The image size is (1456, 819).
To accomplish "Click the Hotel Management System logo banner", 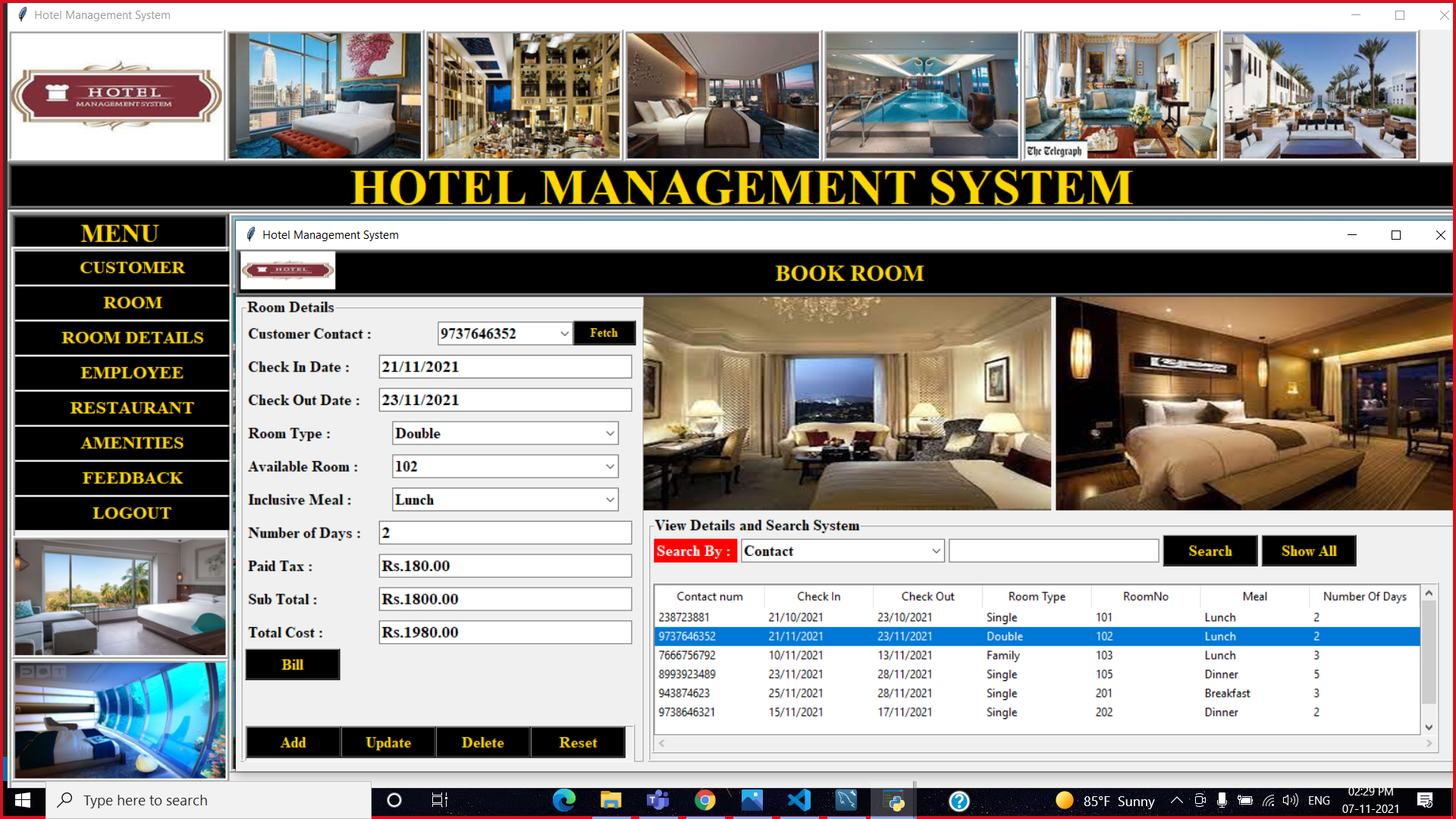I will click(x=118, y=95).
